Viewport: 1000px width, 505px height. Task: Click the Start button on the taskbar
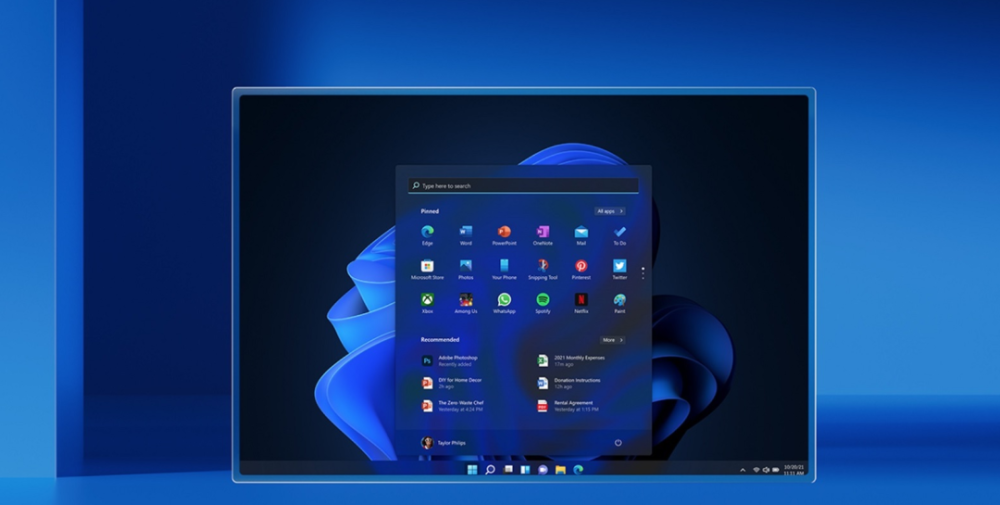click(472, 470)
